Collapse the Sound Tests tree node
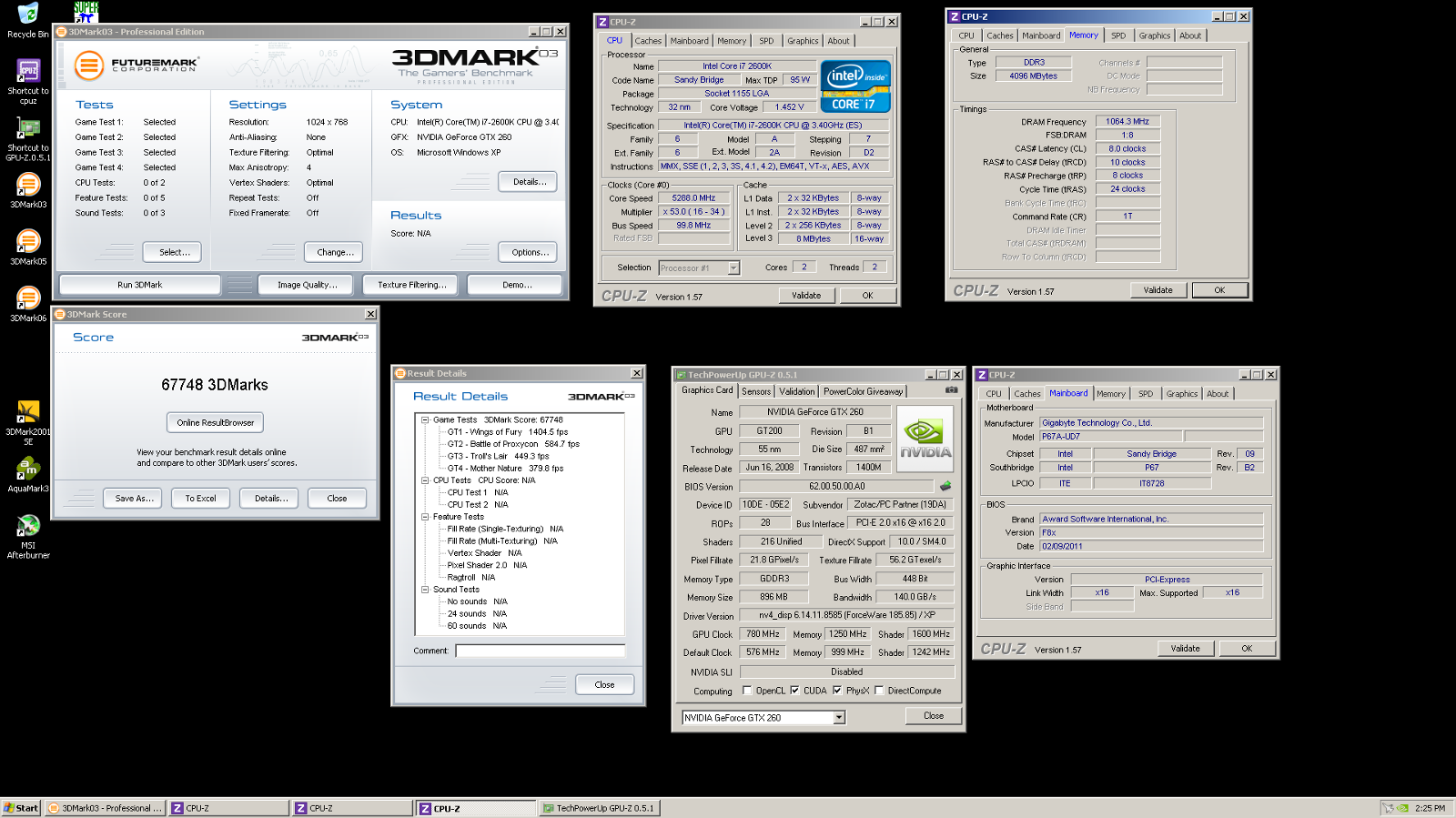Screen dimensions: 1456x818 (x=425, y=590)
